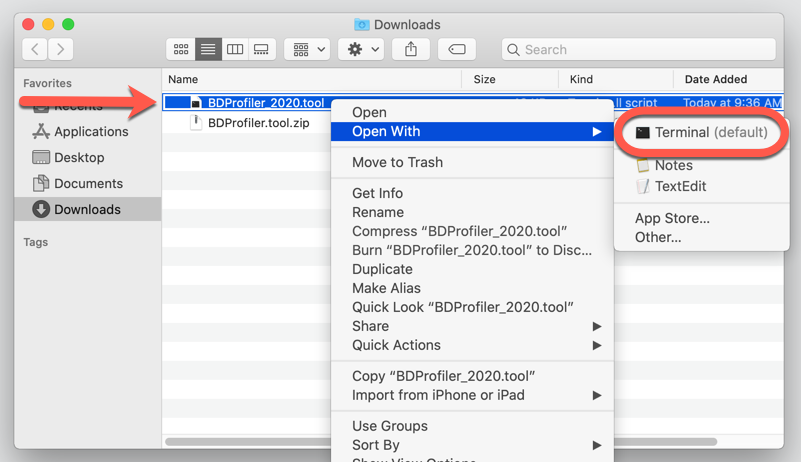Go forward with the right chevron button

[x=60, y=50]
